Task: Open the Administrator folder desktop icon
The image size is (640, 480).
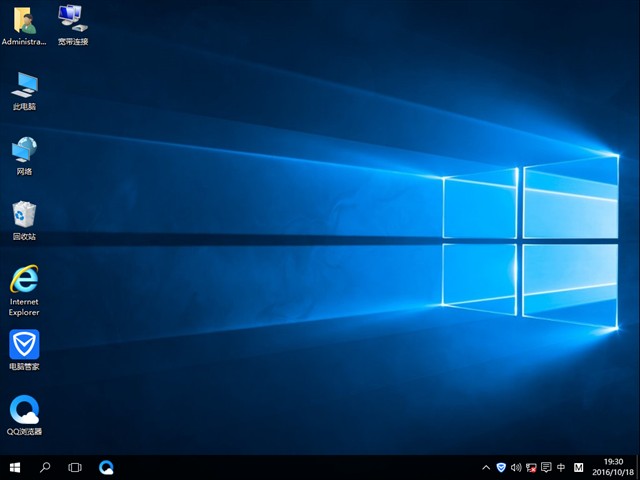Action: (24, 22)
